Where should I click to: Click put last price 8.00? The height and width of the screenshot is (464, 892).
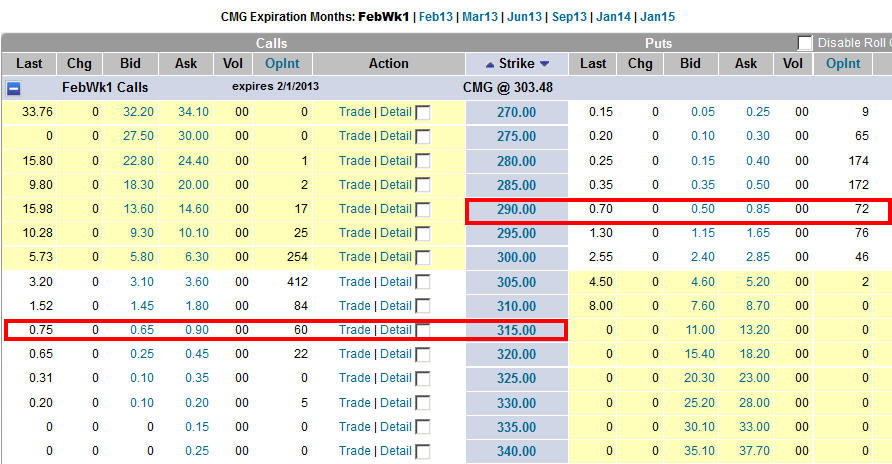coord(601,305)
